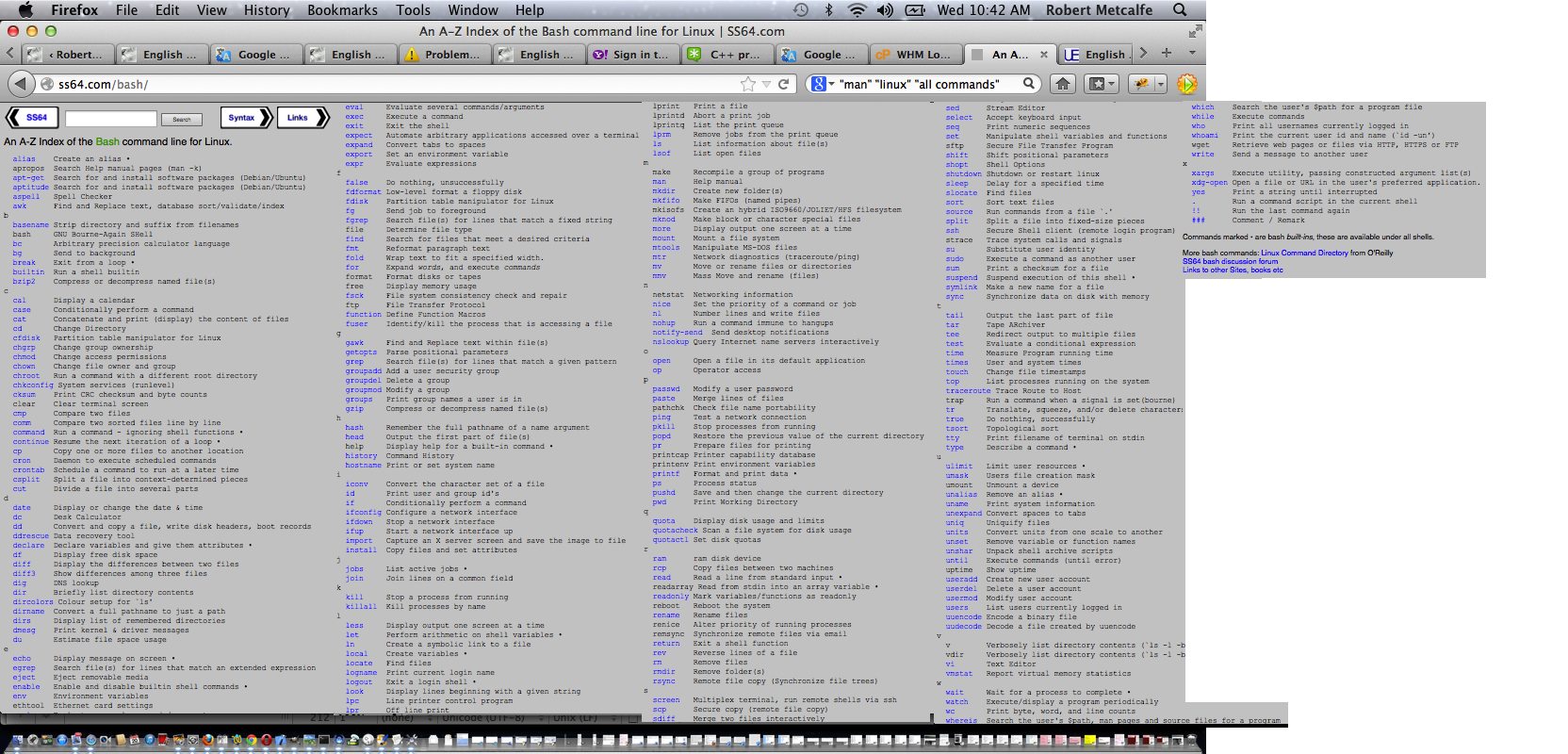Open SS64 bash discussion forum link
This screenshot has height=754, width=1568.
click(1230, 261)
